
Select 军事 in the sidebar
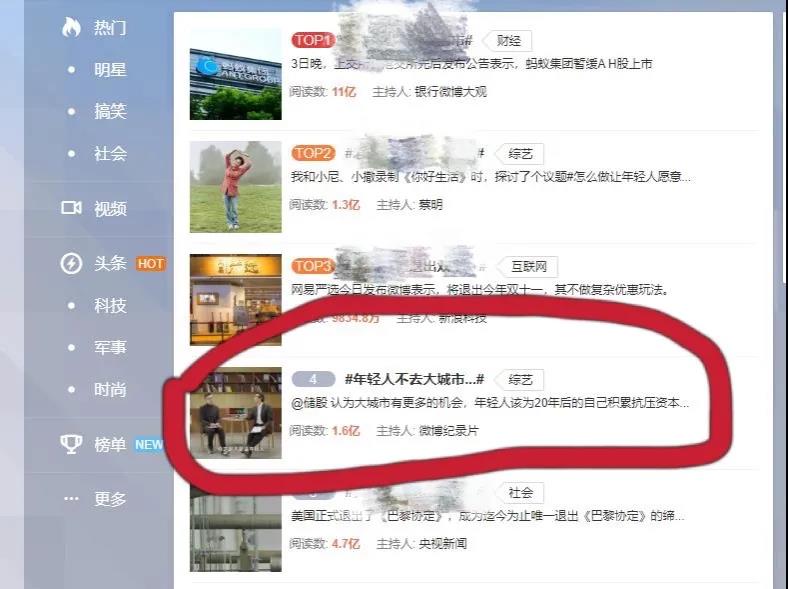pyautogui.click(x=110, y=347)
